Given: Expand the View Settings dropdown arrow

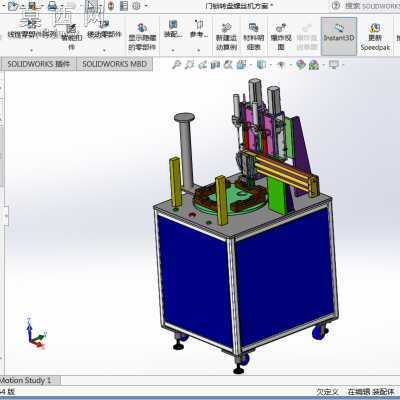Looking at the screenshot, I should [x=343, y=65].
